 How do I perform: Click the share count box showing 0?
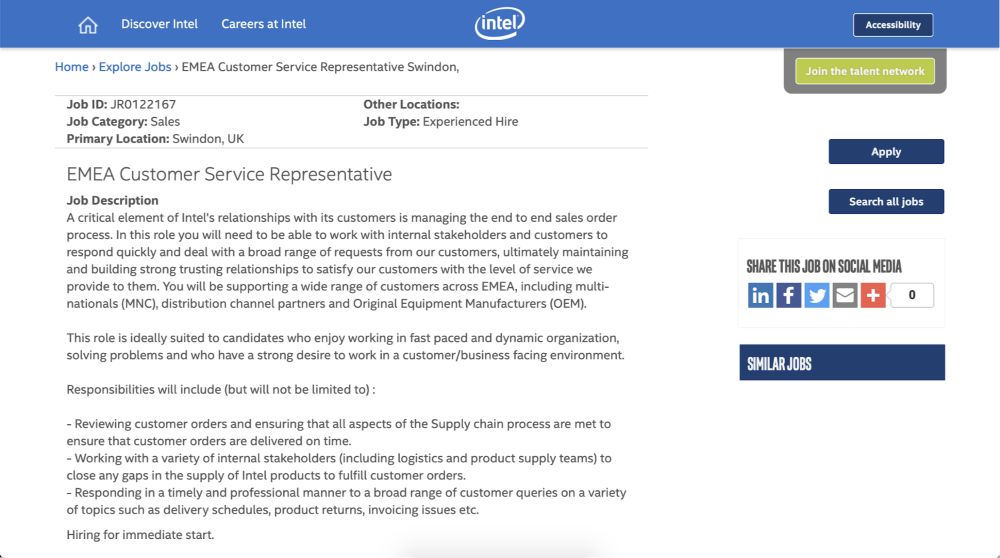(x=912, y=295)
